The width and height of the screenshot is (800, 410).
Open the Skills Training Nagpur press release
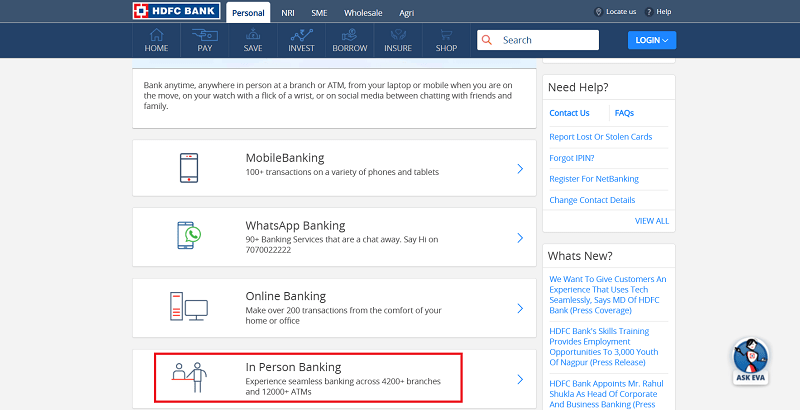[x=604, y=347]
